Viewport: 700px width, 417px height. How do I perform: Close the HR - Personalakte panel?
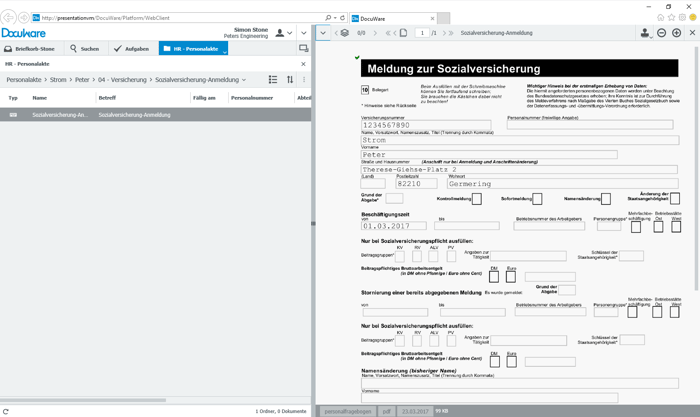[x=303, y=64]
